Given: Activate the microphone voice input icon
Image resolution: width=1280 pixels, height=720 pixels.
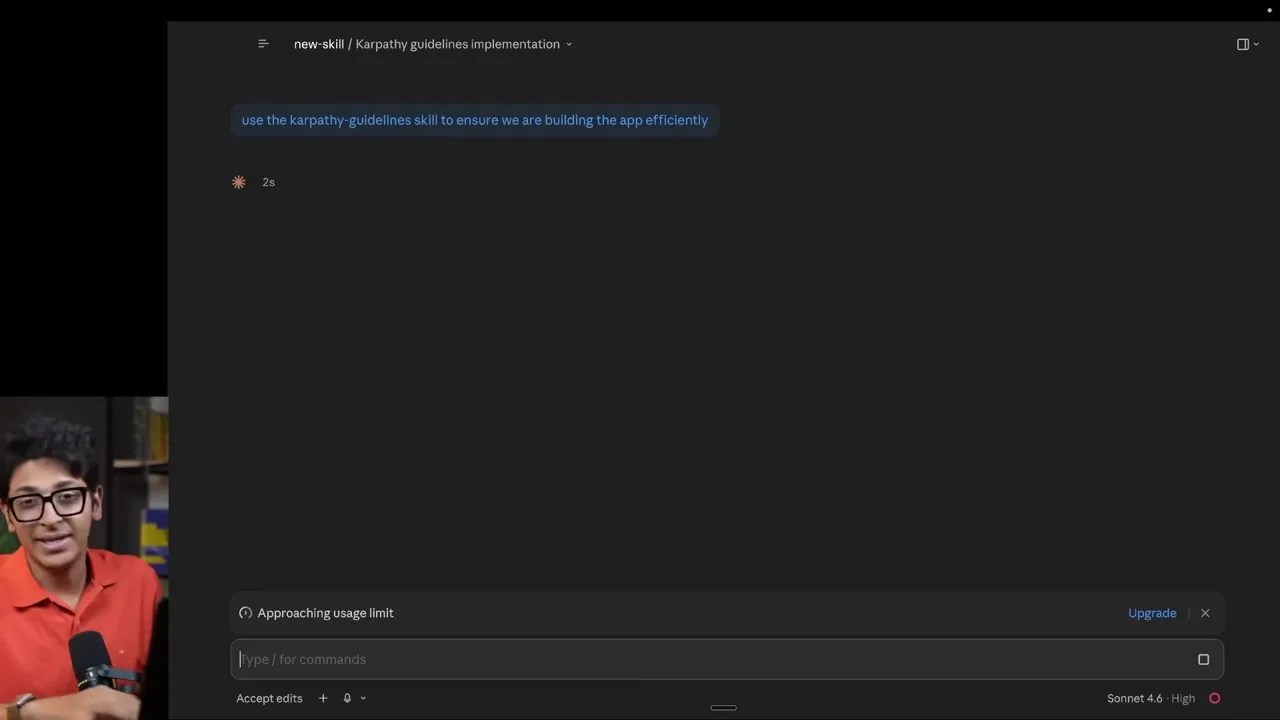Looking at the screenshot, I should [x=347, y=698].
